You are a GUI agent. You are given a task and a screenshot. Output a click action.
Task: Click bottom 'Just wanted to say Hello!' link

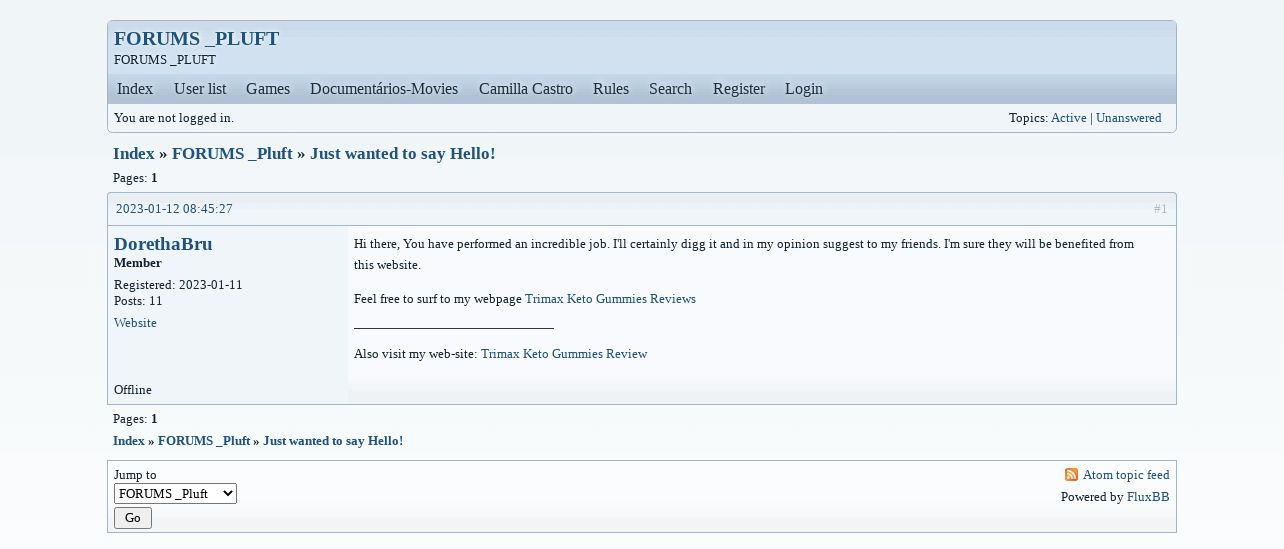click(333, 441)
